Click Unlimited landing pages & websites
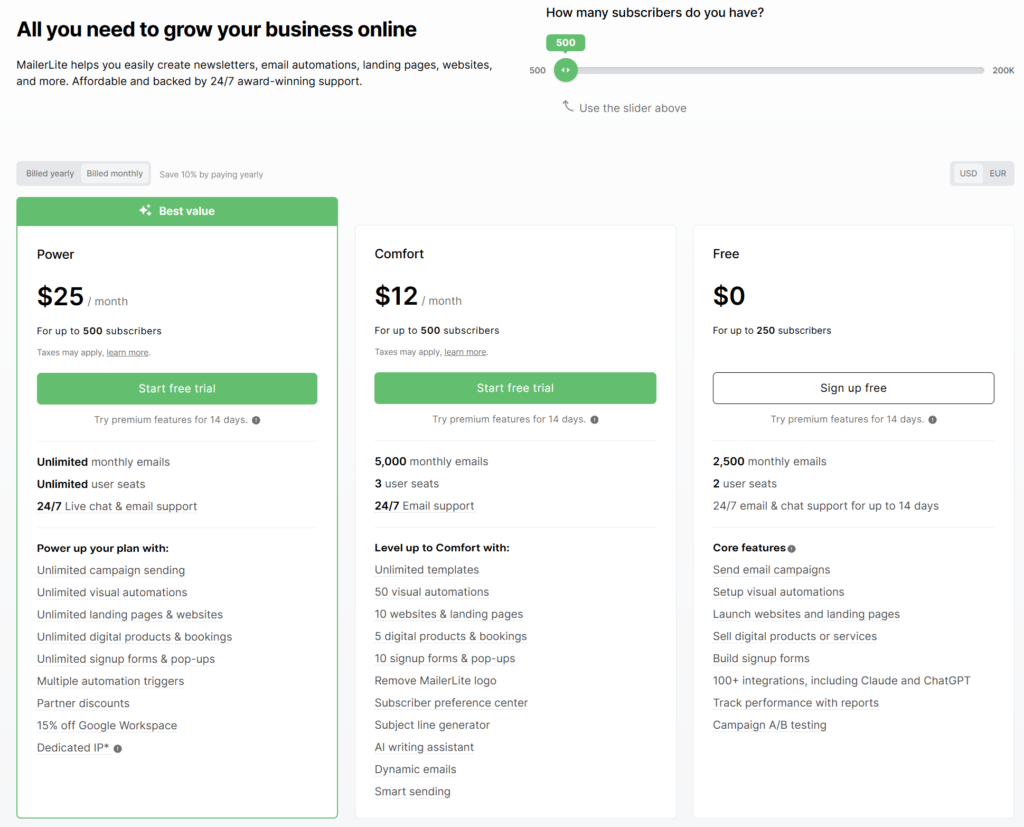The width and height of the screenshot is (1024, 827). [x=130, y=615]
